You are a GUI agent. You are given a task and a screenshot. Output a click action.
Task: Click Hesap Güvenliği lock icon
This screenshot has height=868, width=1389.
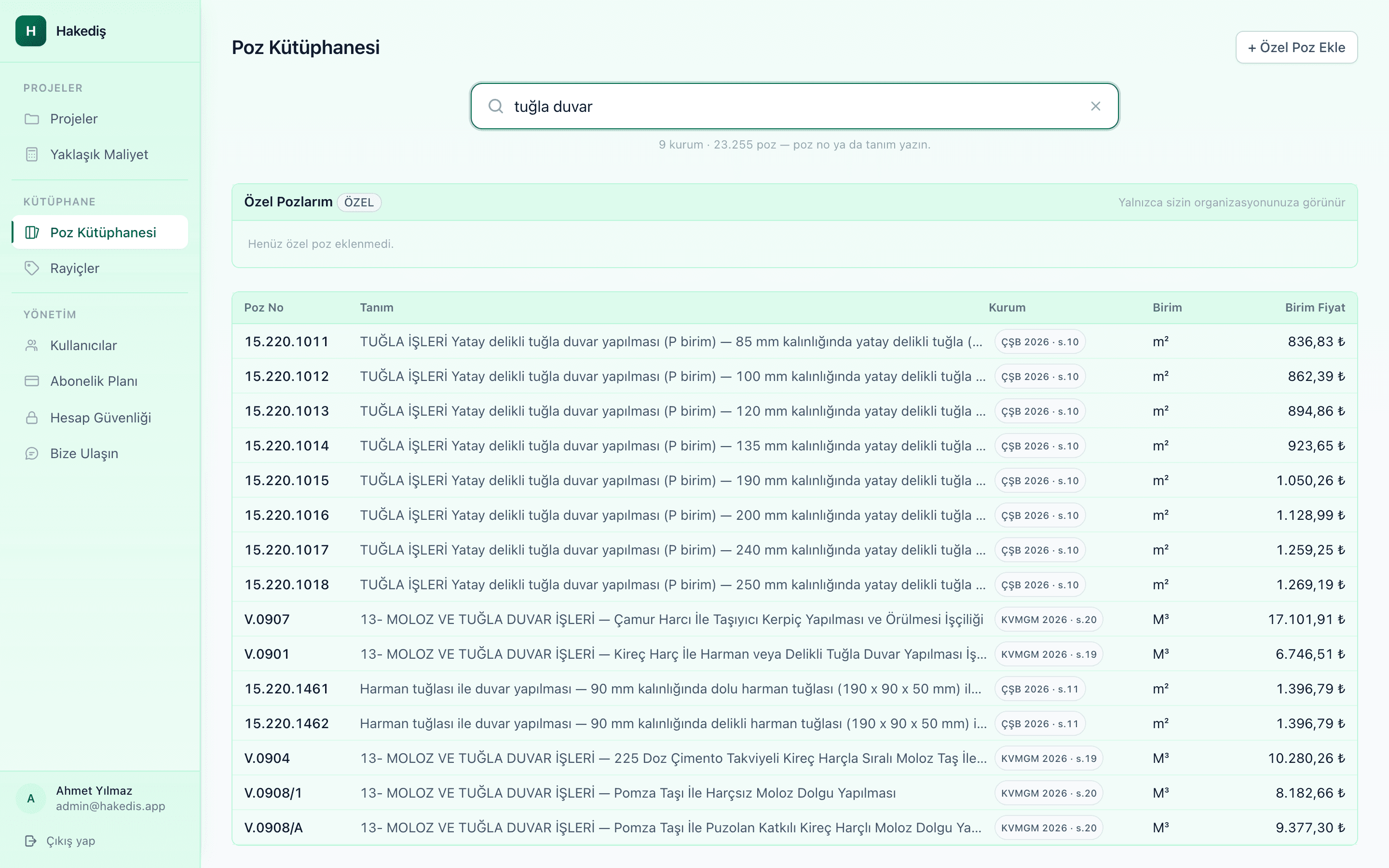(x=32, y=418)
